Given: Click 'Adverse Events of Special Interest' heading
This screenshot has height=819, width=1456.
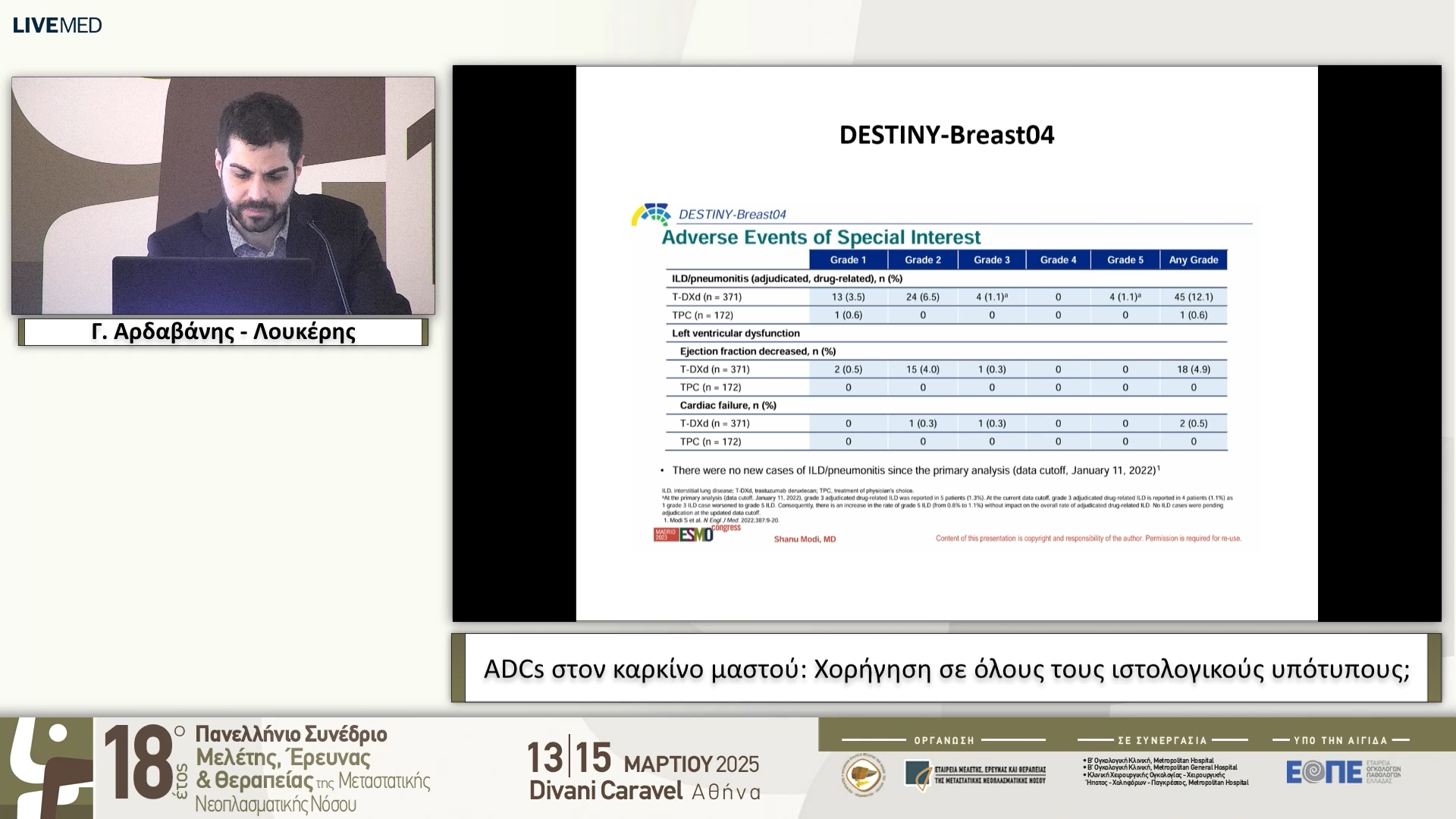Looking at the screenshot, I should point(821,237).
